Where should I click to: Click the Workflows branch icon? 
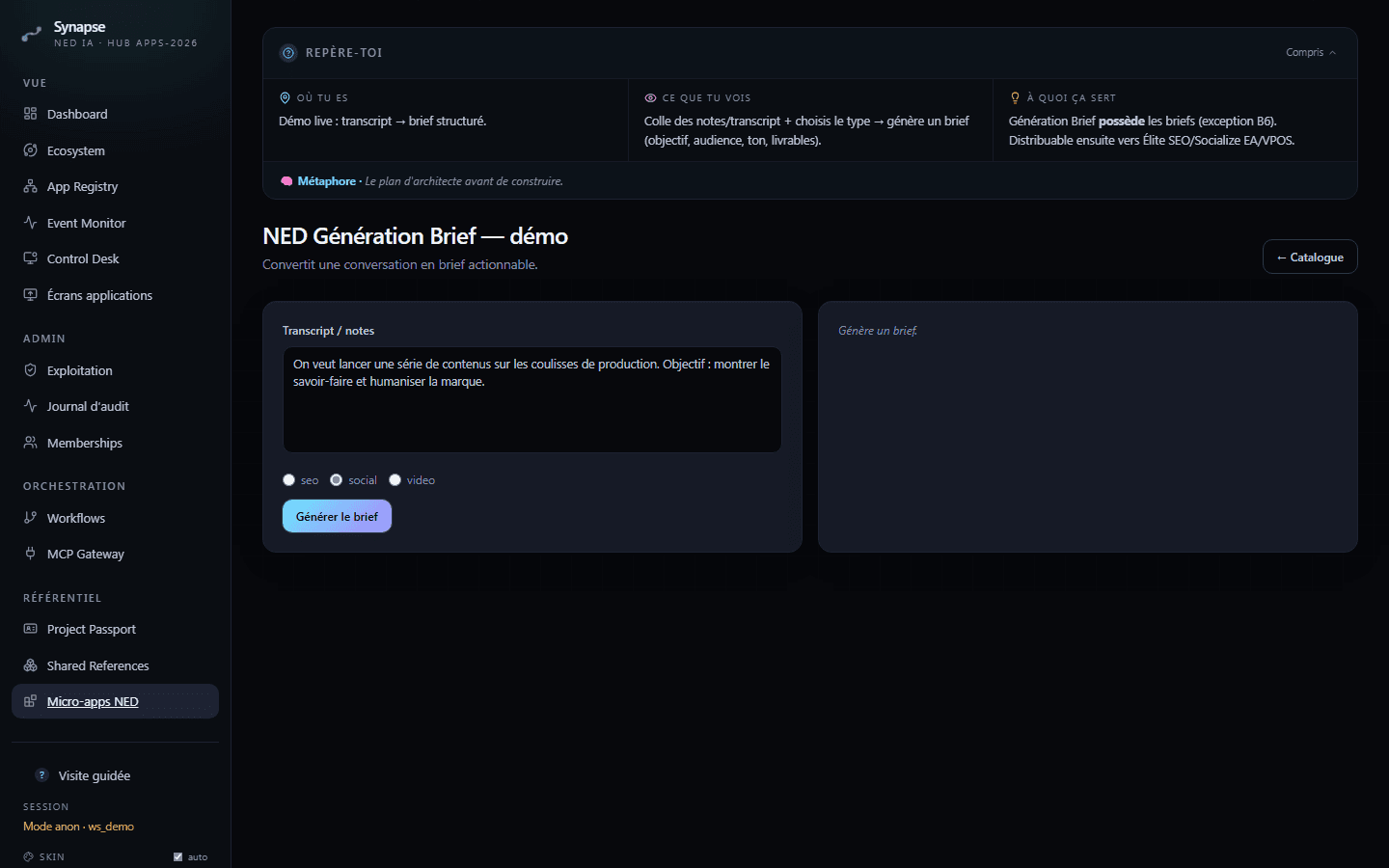coord(30,518)
